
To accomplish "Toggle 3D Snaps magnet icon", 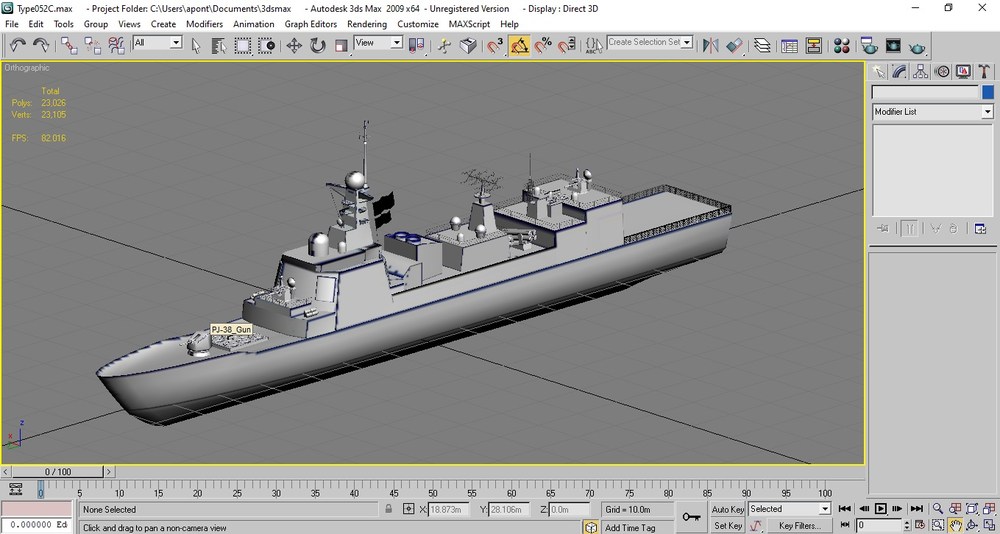I will tap(496, 45).
